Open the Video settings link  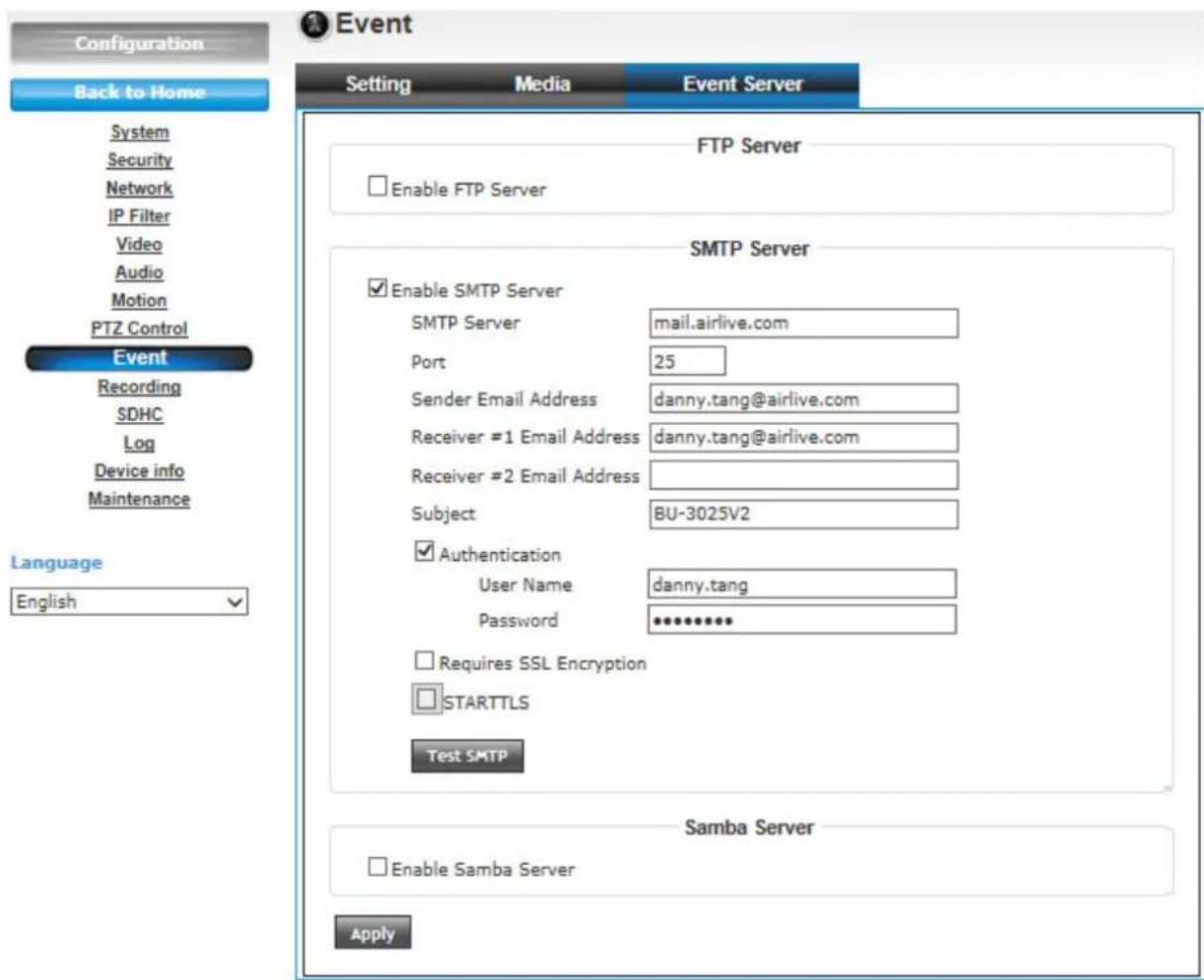pyautogui.click(x=139, y=243)
